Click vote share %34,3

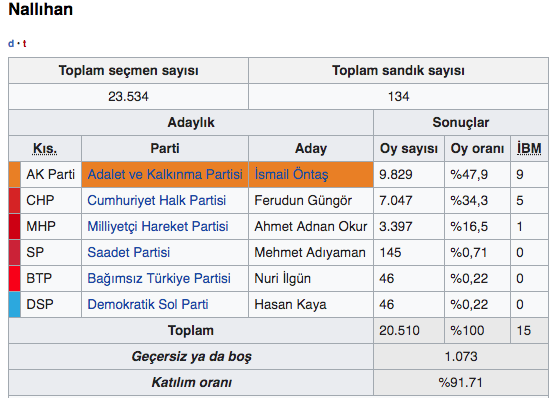coord(469,200)
